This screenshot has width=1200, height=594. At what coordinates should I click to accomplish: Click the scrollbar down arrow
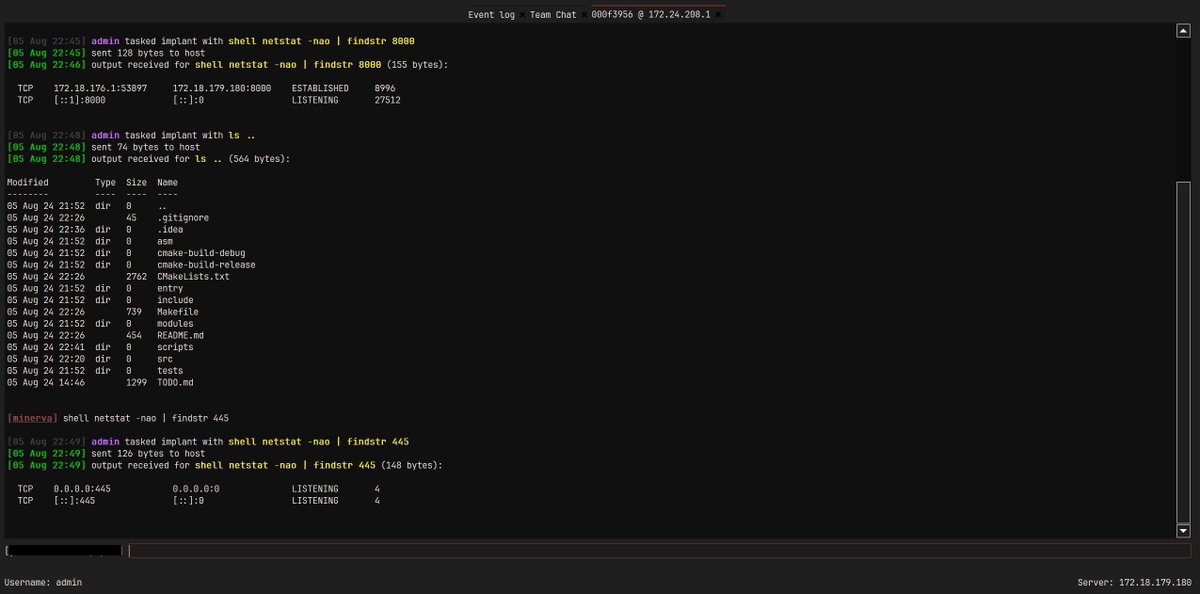pyautogui.click(x=1184, y=531)
